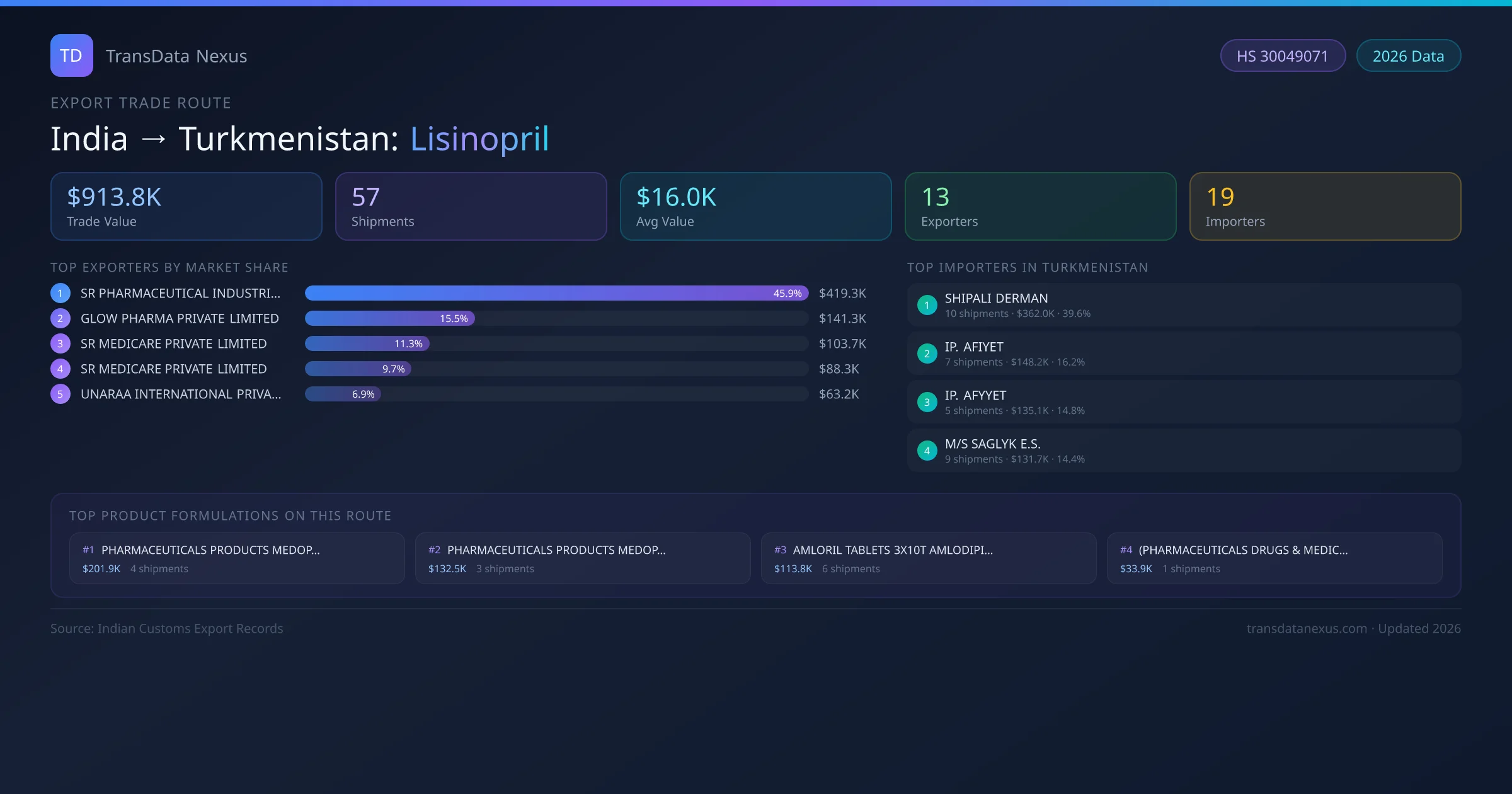The height and width of the screenshot is (794, 1512).
Task: Select the $913.8K Trade Value card
Action: coord(186,206)
